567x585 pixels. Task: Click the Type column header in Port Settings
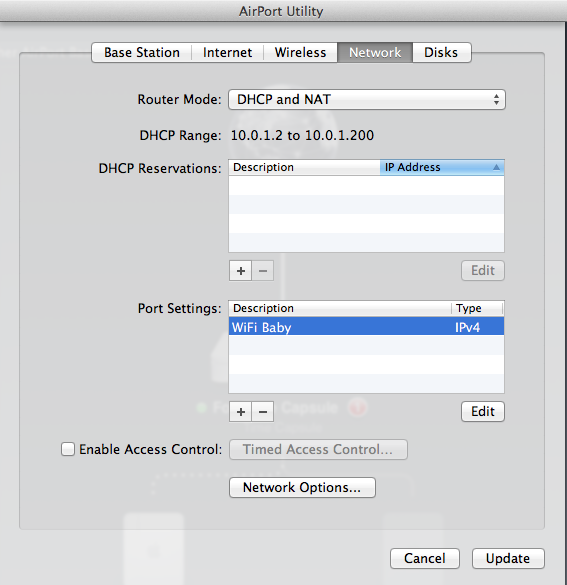tap(477, 308)
